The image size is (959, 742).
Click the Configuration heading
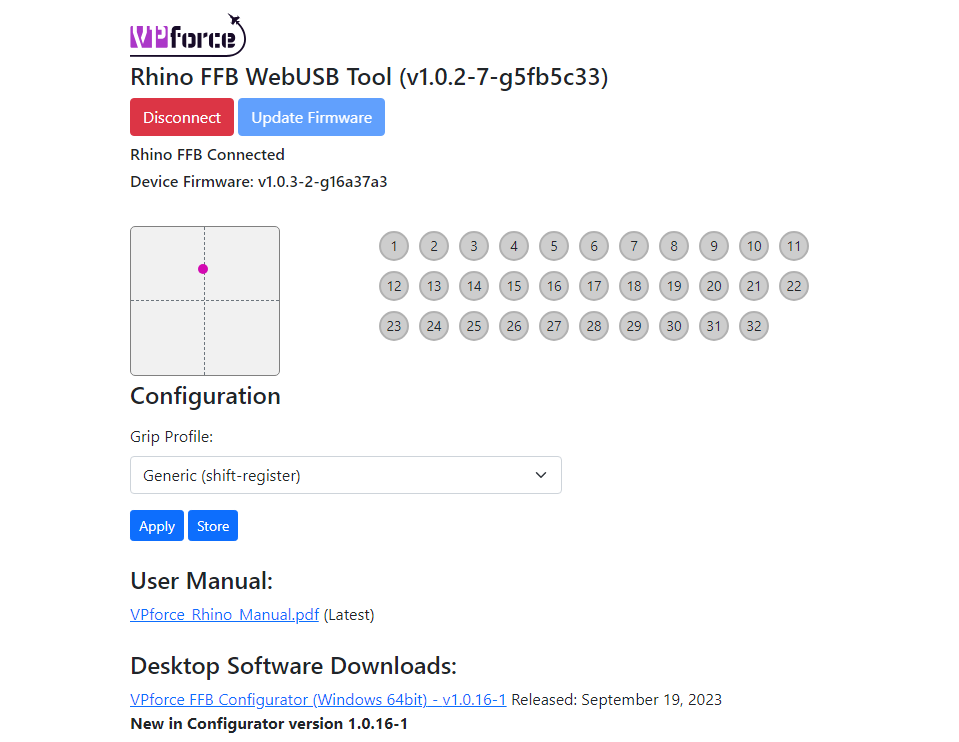206,396
